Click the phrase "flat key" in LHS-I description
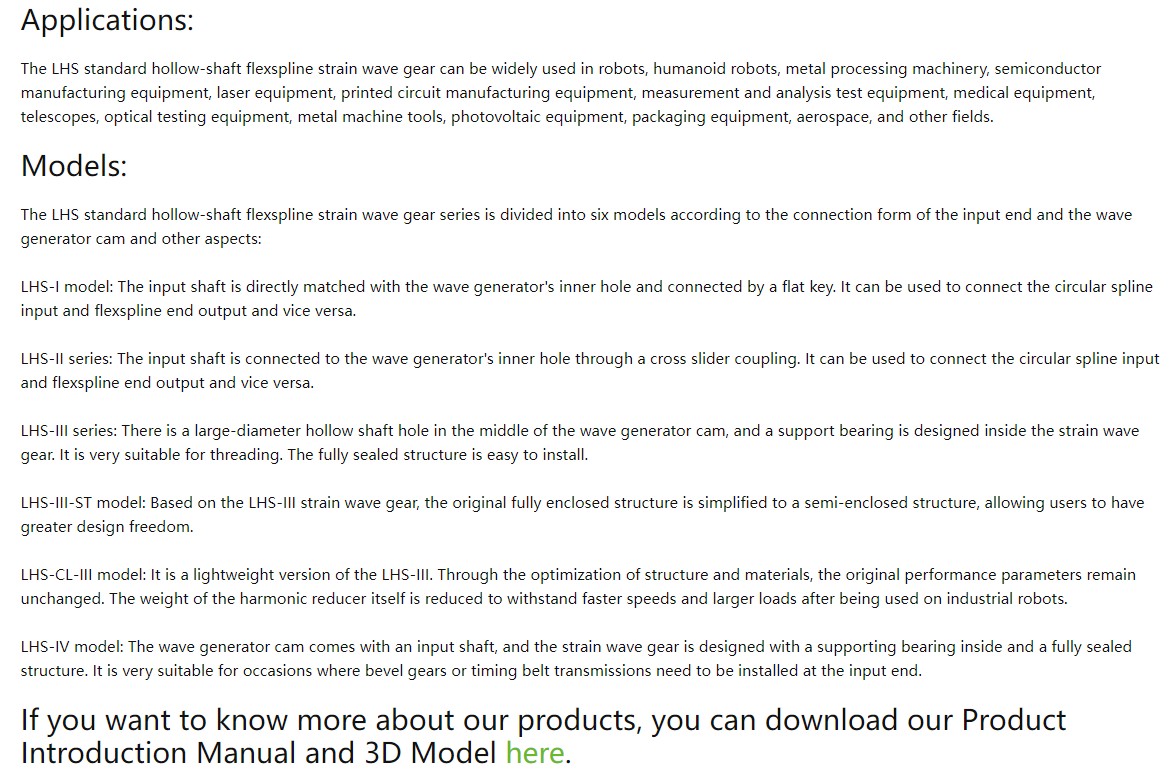Screen dimensions: 1170x770 pos(804,286)
